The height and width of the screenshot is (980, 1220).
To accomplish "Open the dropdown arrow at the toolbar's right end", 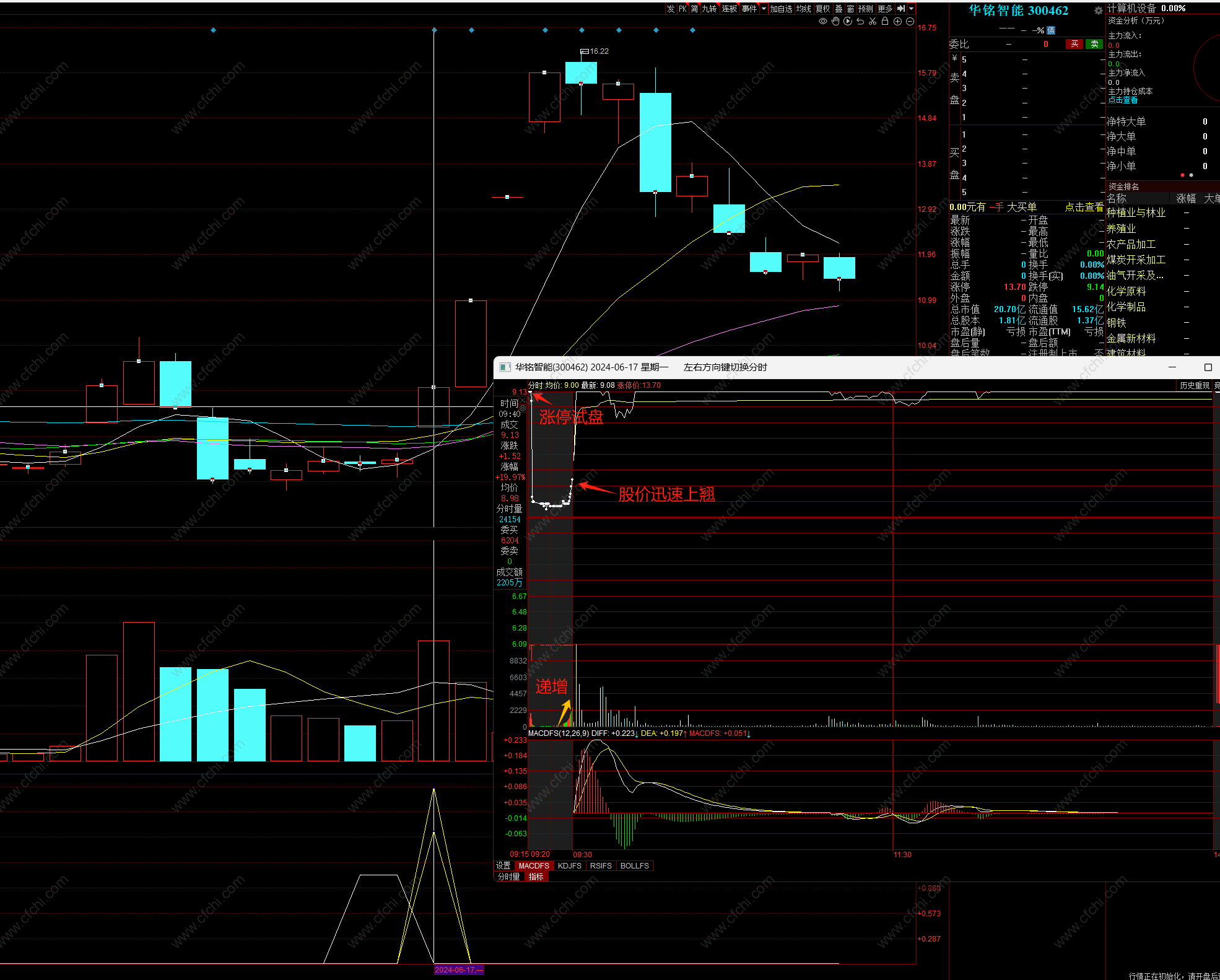I will [x=912, y=9].
